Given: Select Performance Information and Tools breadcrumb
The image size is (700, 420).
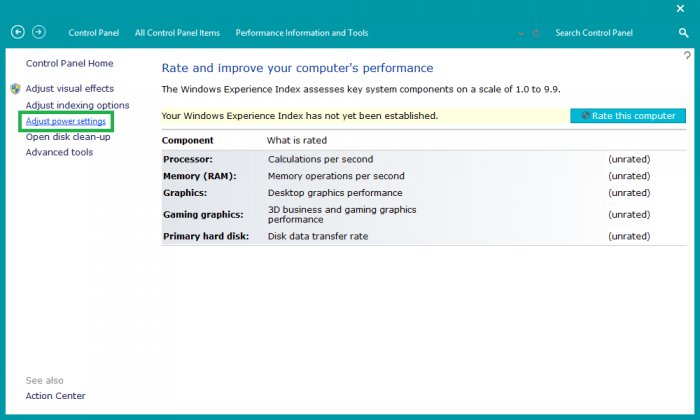Looking at the screenshot, I should (x=302, y=33).
